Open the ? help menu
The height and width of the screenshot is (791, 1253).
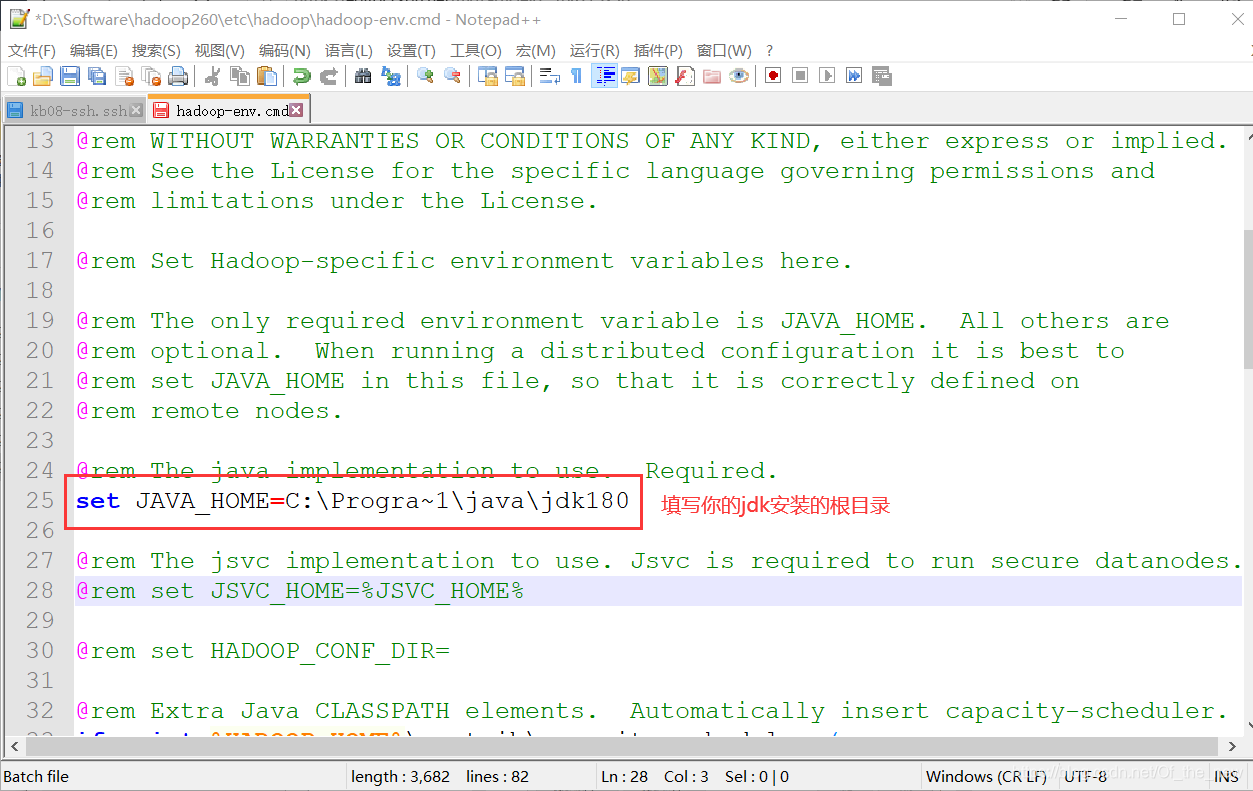[x=769, y=50]
